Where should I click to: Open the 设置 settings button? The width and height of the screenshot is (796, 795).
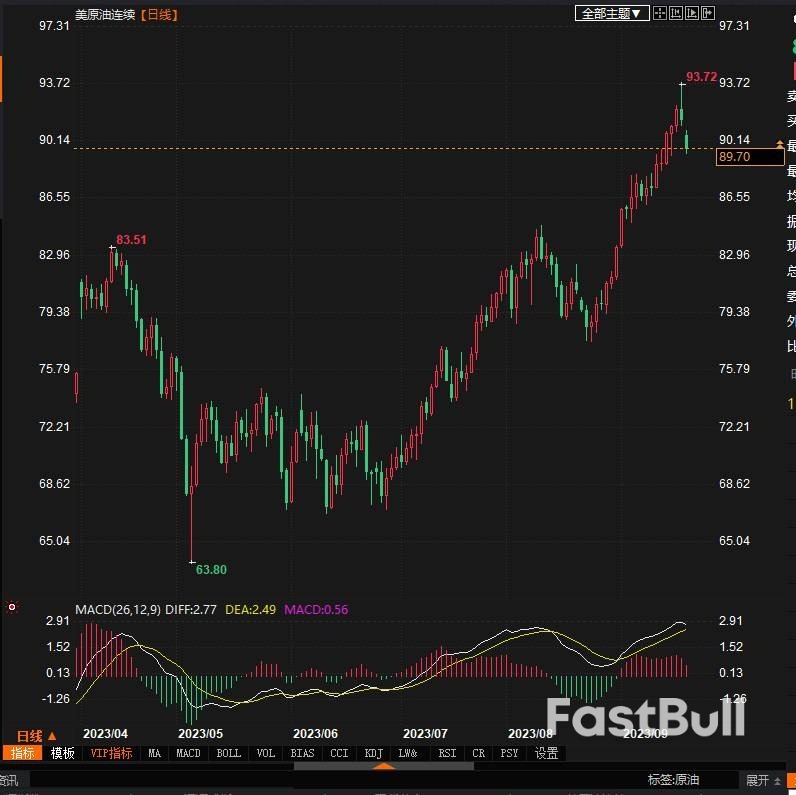[x=546, y=753]
